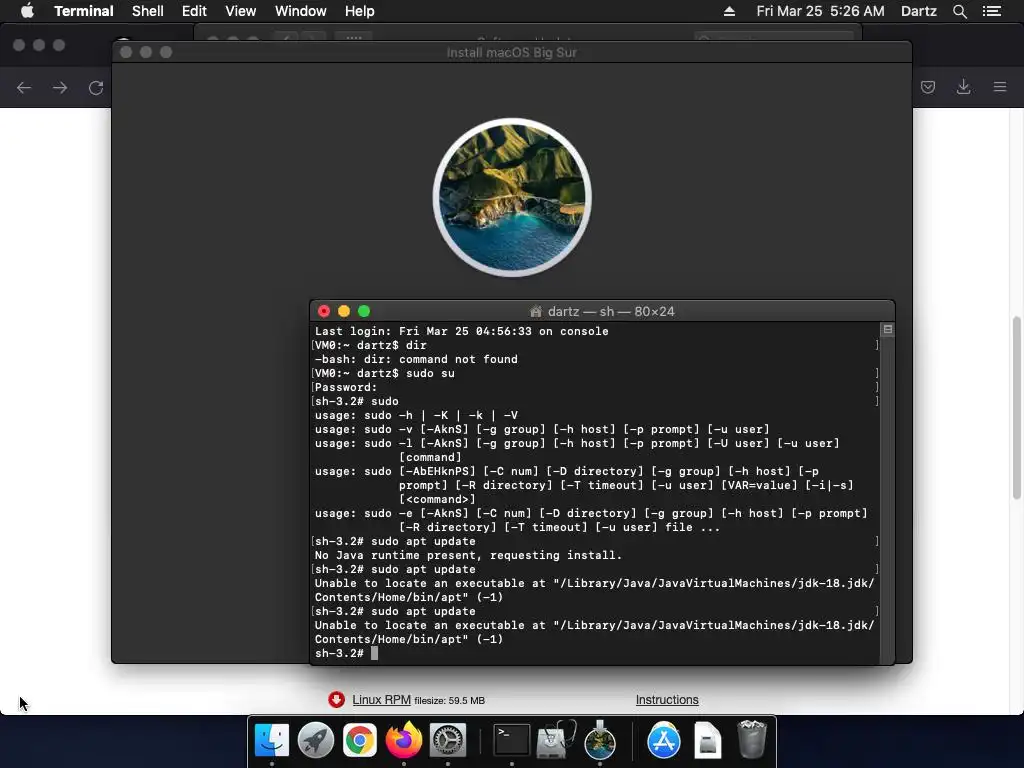Screen dimensions: 1024x768
Task: Open System Preferences from the Dock
Action: point(447,741)
